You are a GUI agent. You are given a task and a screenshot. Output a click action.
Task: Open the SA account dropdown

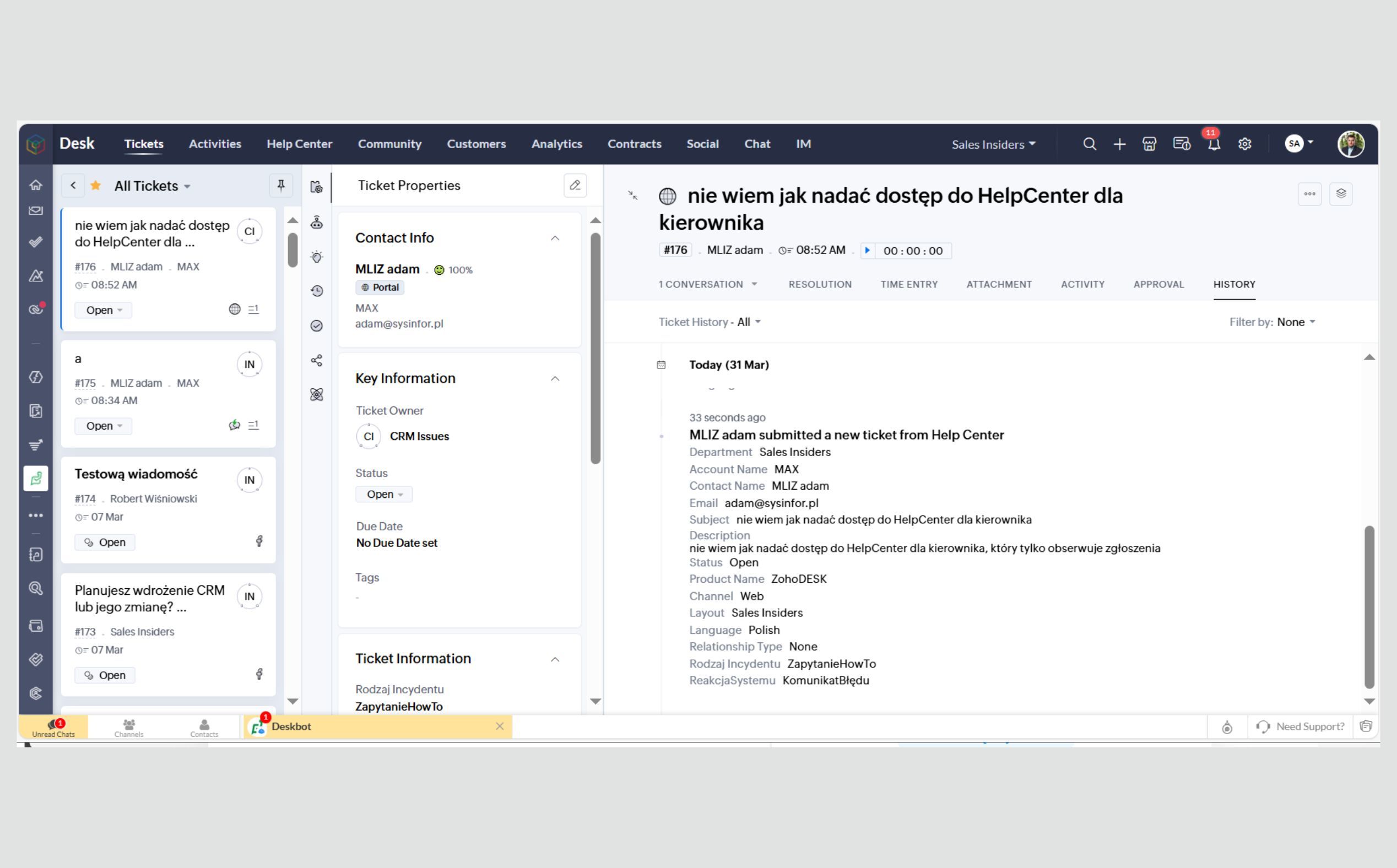[x=1299, y=144]
